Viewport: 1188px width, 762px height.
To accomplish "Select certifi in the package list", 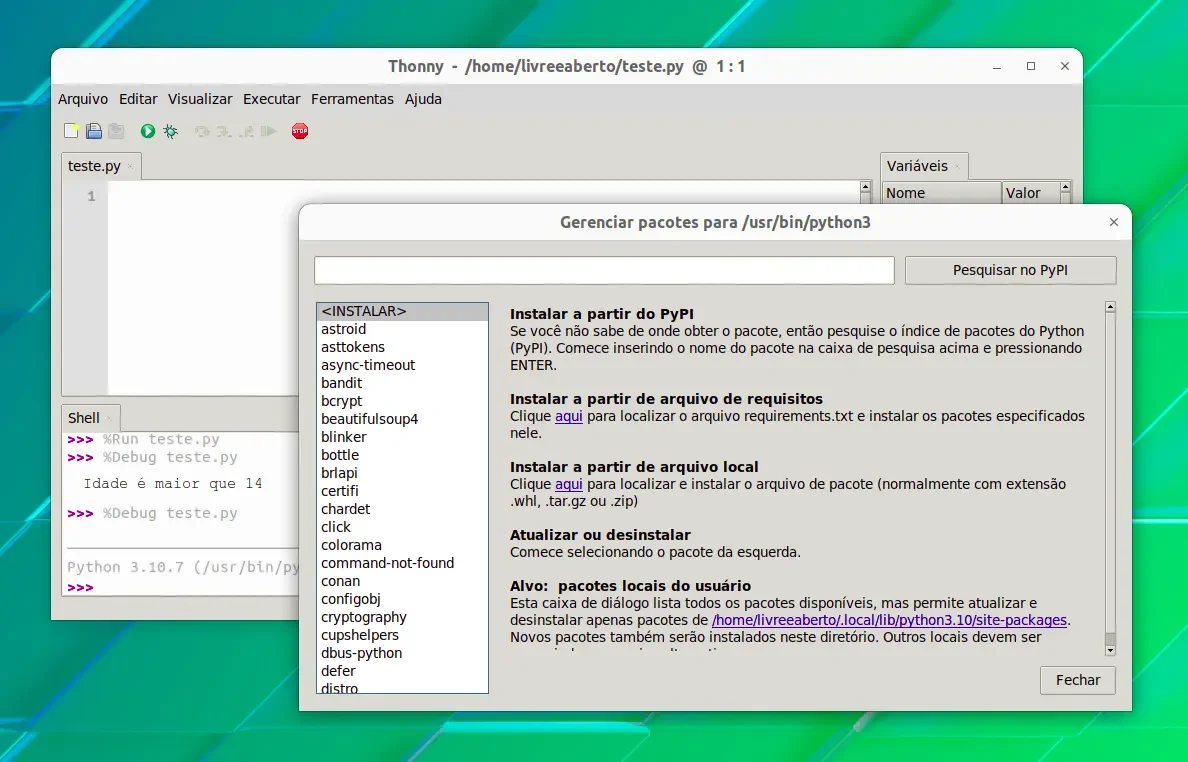I will pyautogui.click(x=402, y=491).
